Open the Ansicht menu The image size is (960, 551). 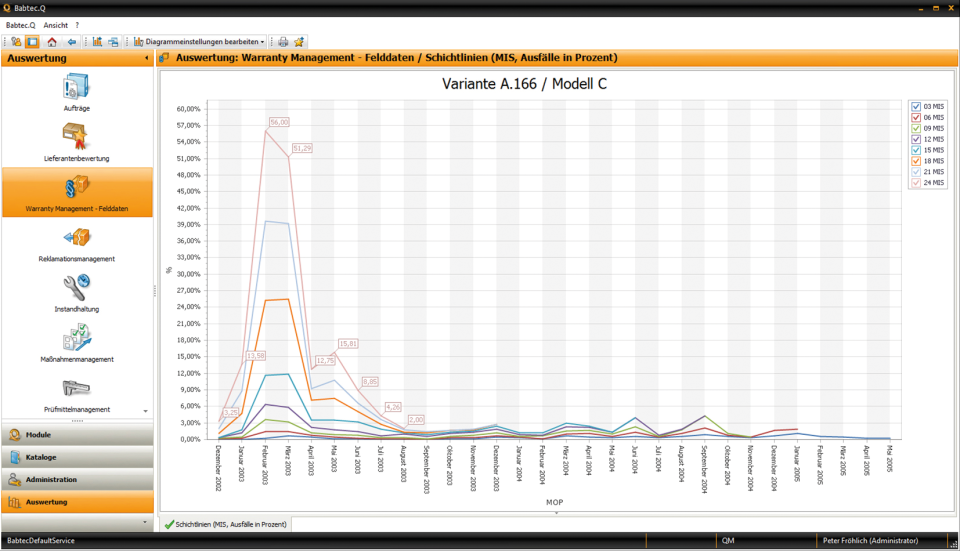point(56,25)
